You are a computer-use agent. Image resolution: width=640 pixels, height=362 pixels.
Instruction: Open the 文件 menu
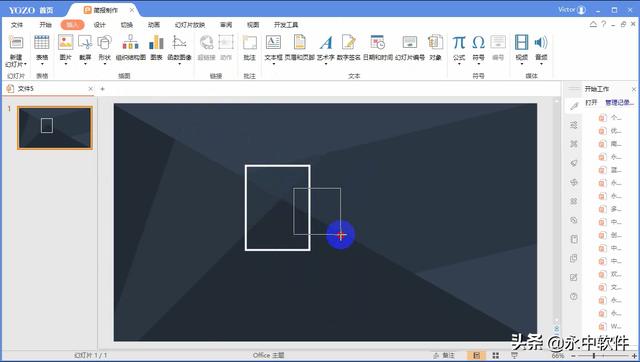coord(17,25)
